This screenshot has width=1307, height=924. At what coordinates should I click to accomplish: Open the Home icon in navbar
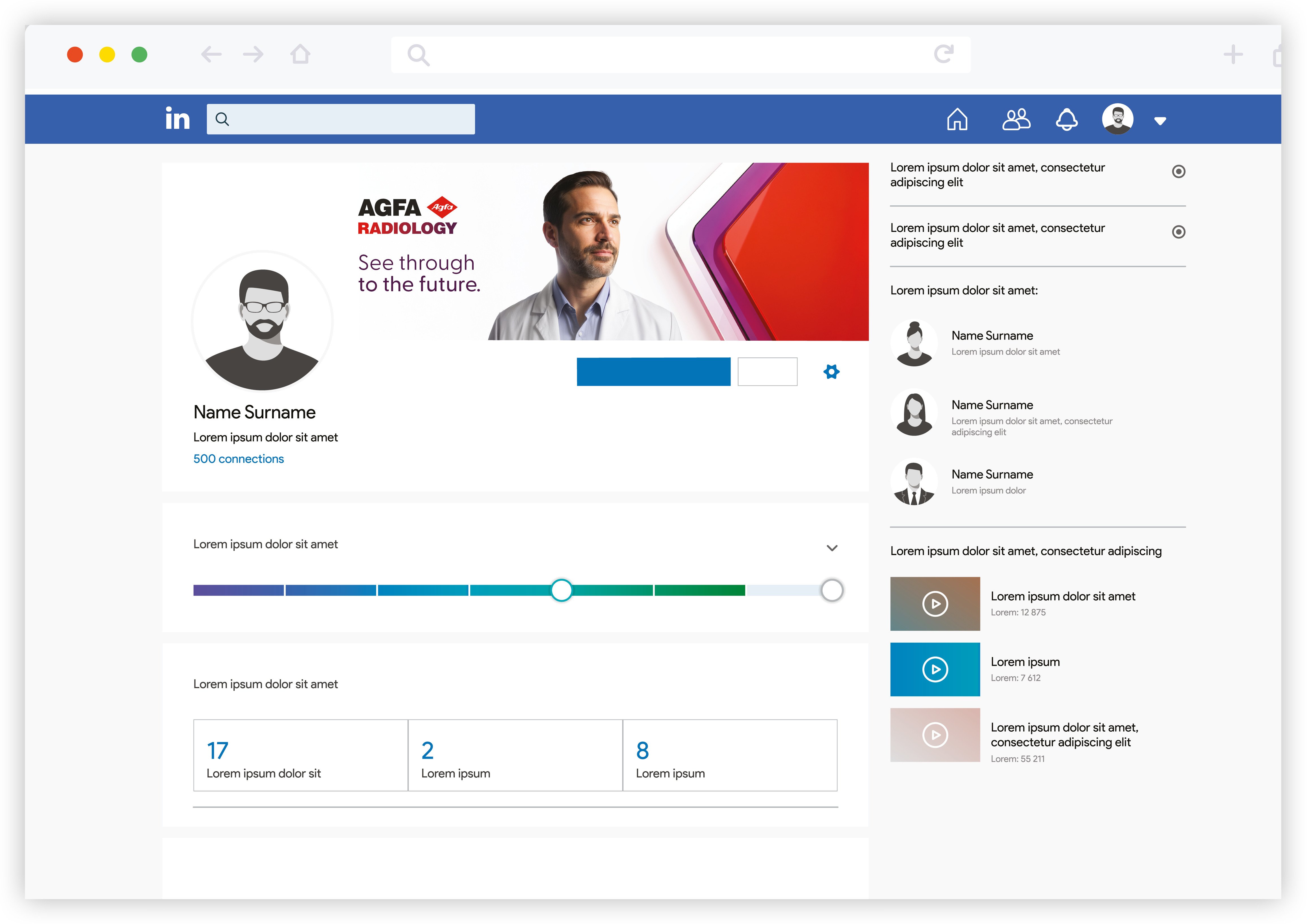point(957,119)
